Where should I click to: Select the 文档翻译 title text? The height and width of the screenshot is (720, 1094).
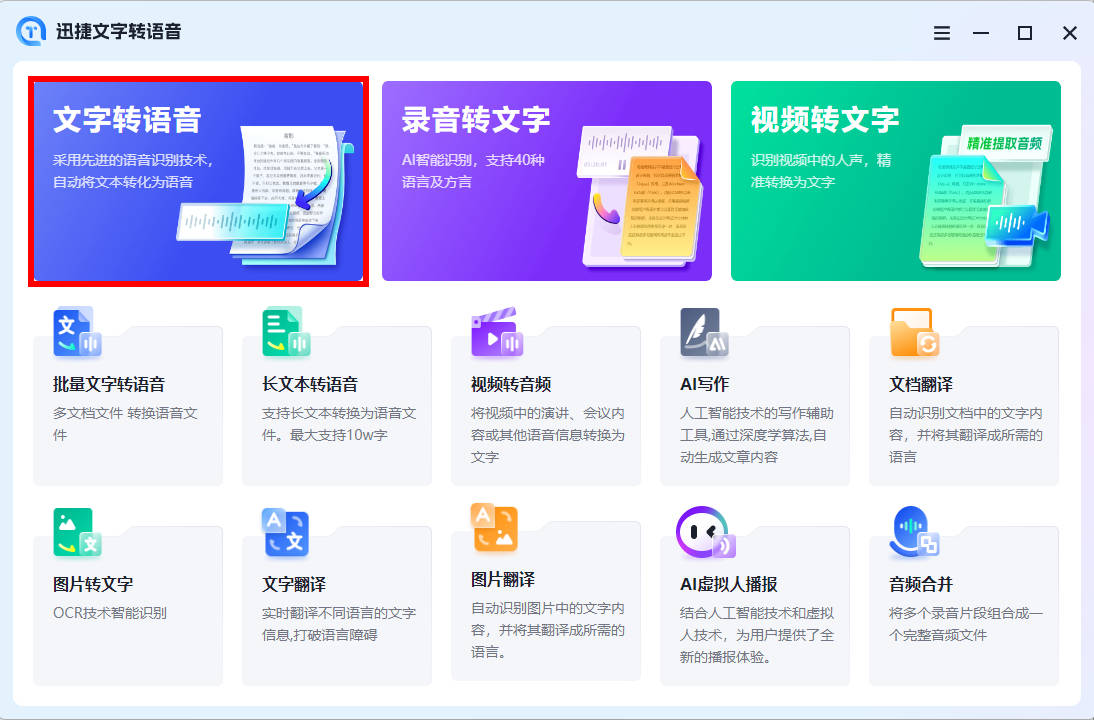921,384
